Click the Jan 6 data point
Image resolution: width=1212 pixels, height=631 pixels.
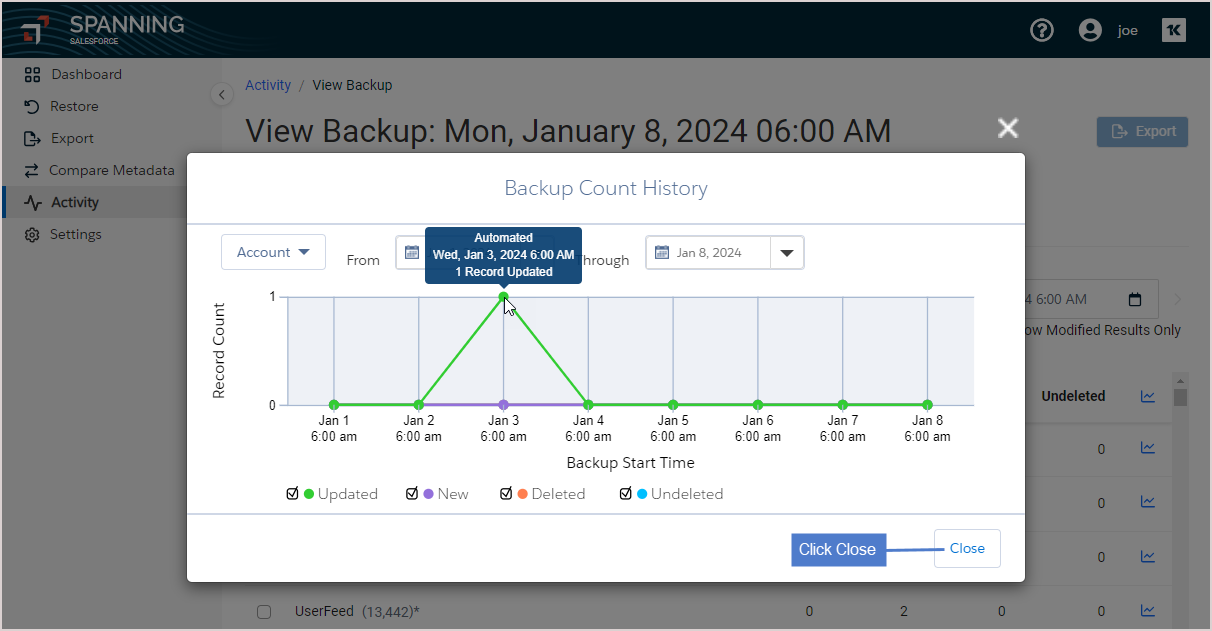pos(758,405)
